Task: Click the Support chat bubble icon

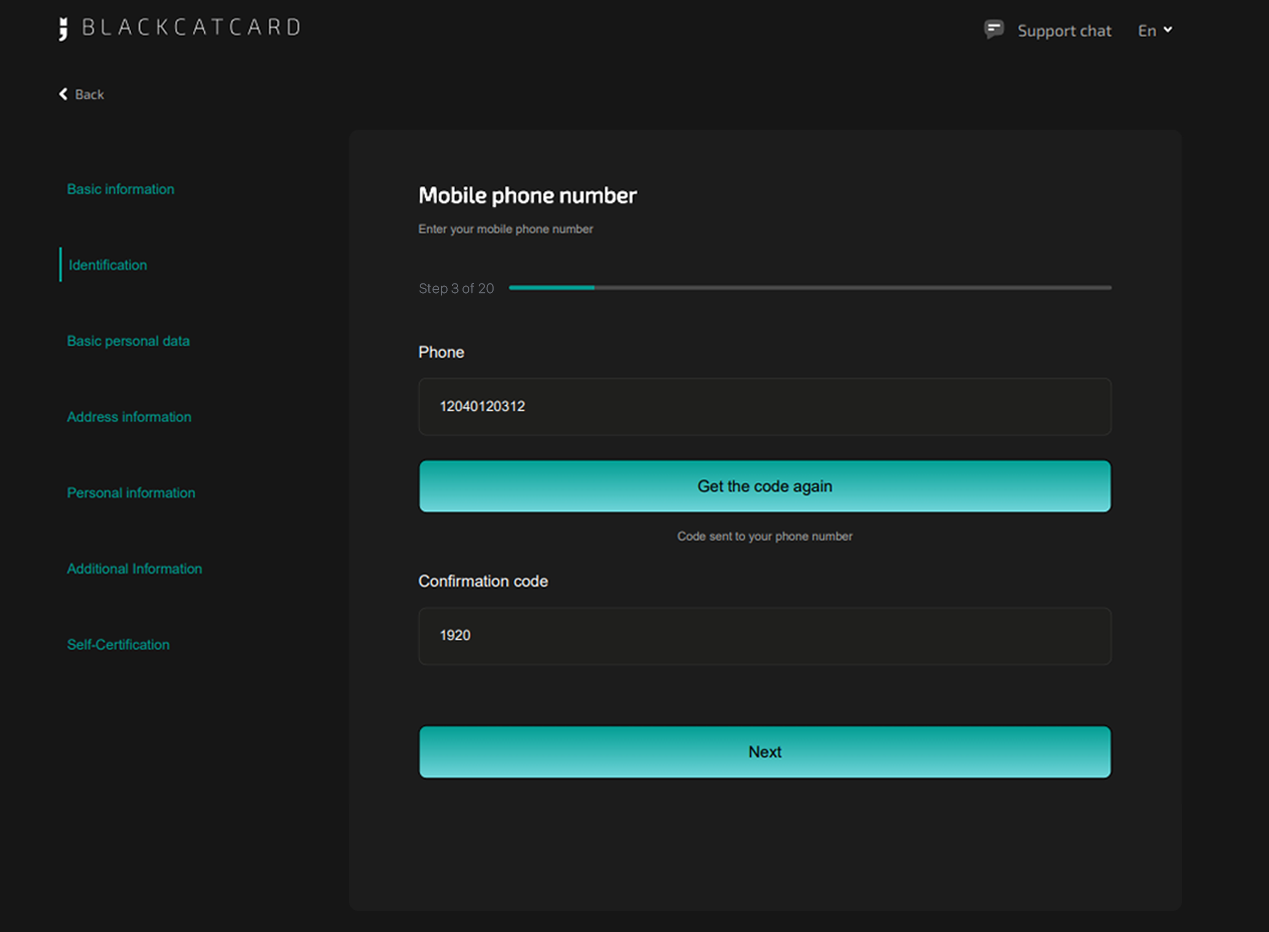Action: (x=994, y=30)
